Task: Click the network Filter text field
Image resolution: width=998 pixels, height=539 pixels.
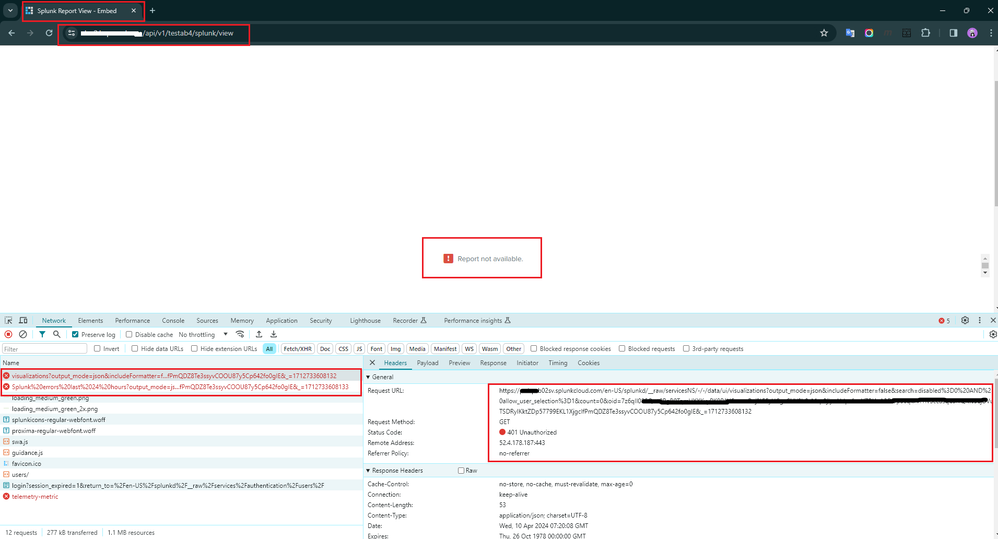Action: coord(44,349)
